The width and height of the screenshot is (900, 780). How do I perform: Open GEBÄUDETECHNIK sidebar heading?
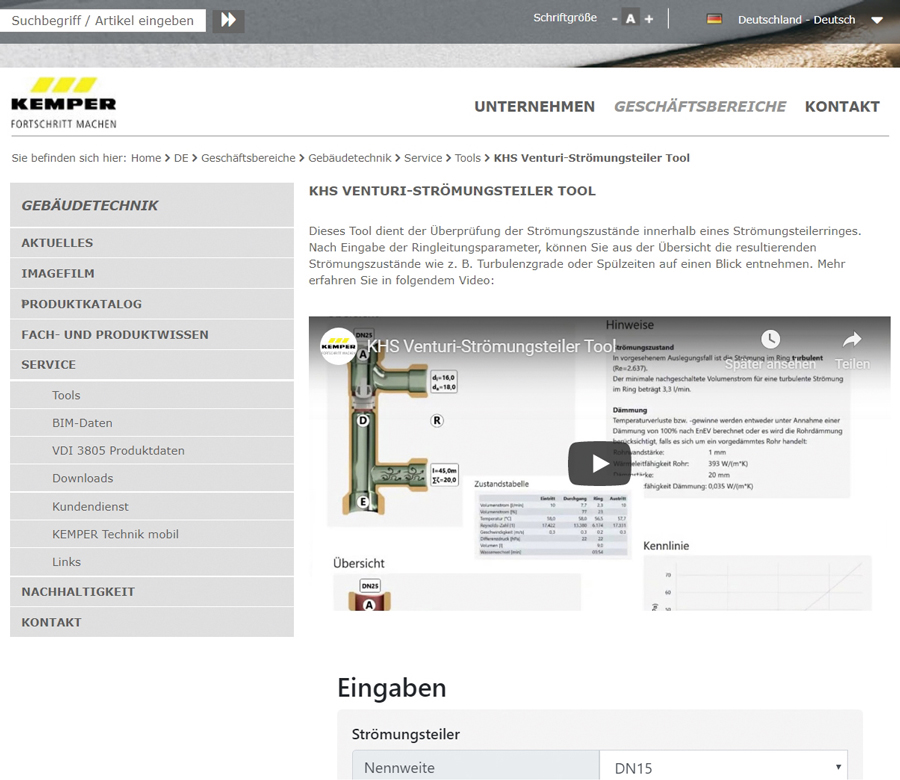[152, 205]
